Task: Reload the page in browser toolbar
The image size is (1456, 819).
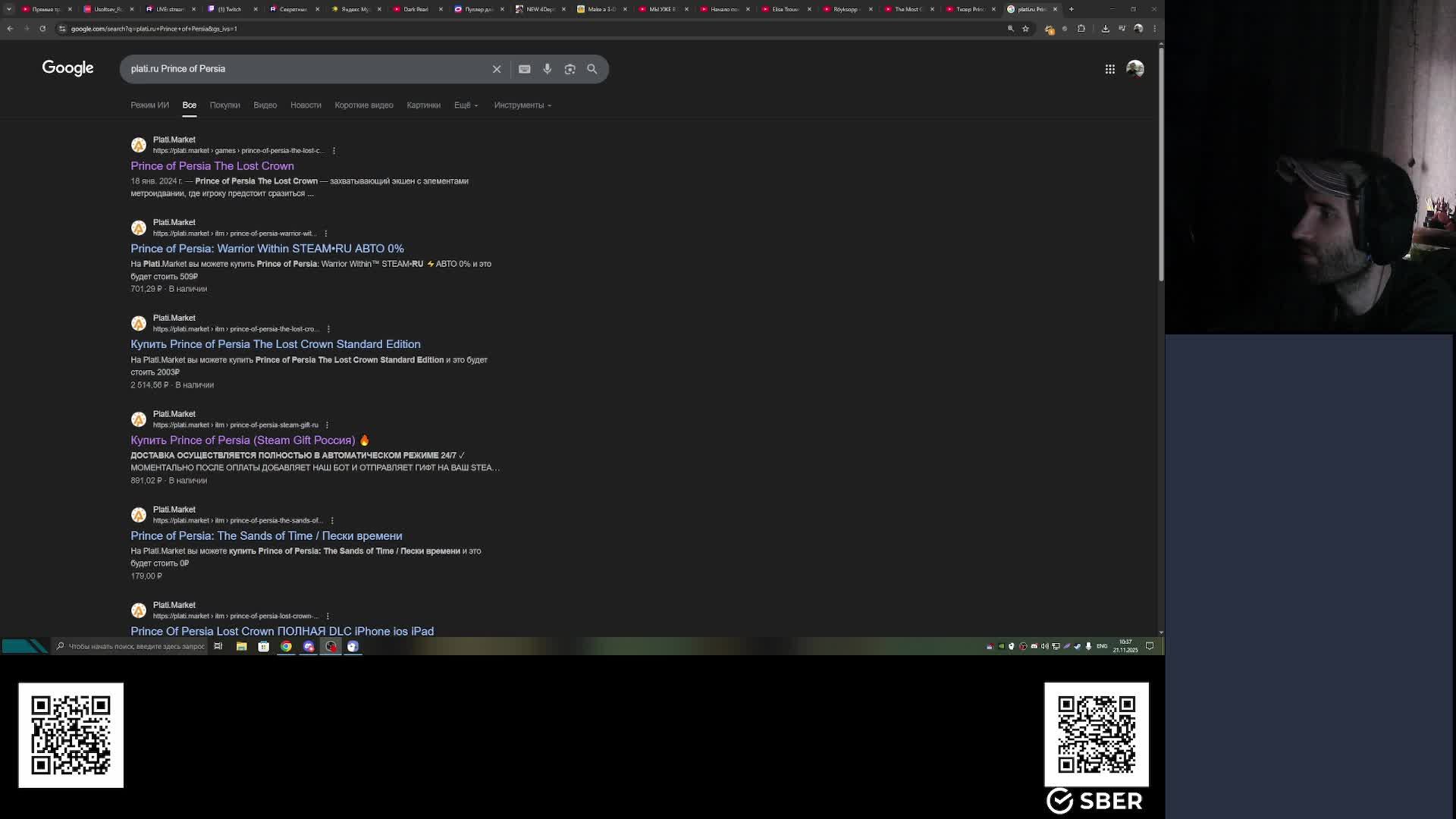Action: click(x=42, y=29)
